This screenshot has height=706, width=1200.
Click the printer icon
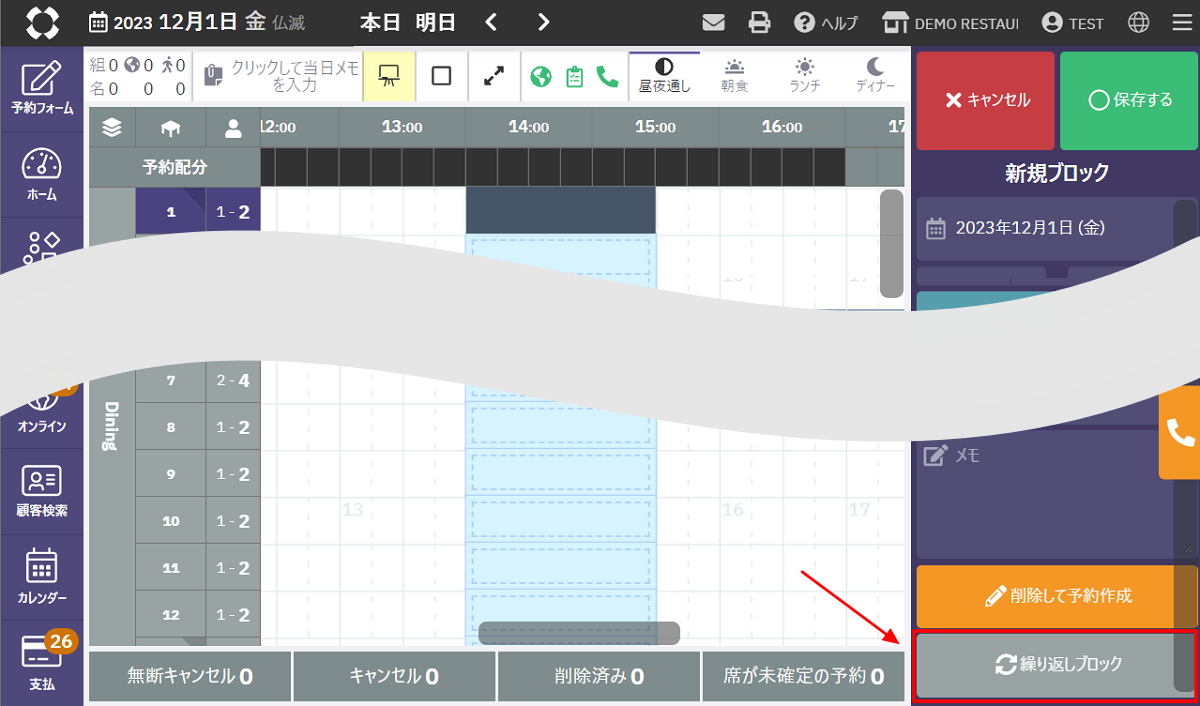[x=760, y=23]
